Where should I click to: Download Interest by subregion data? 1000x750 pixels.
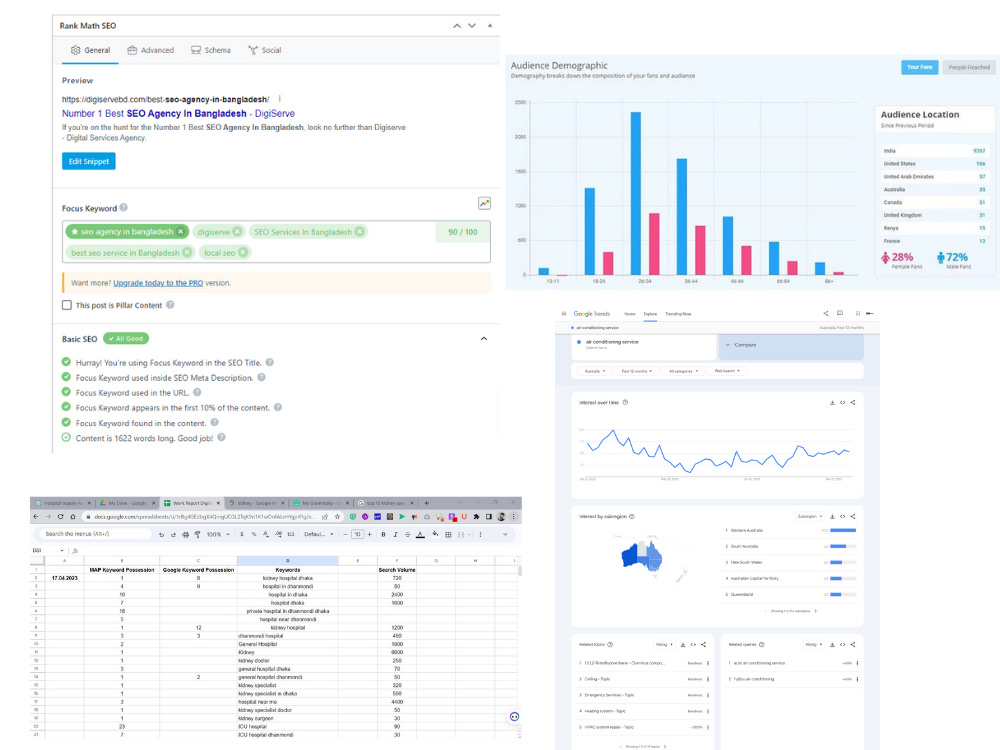point(832,517)
